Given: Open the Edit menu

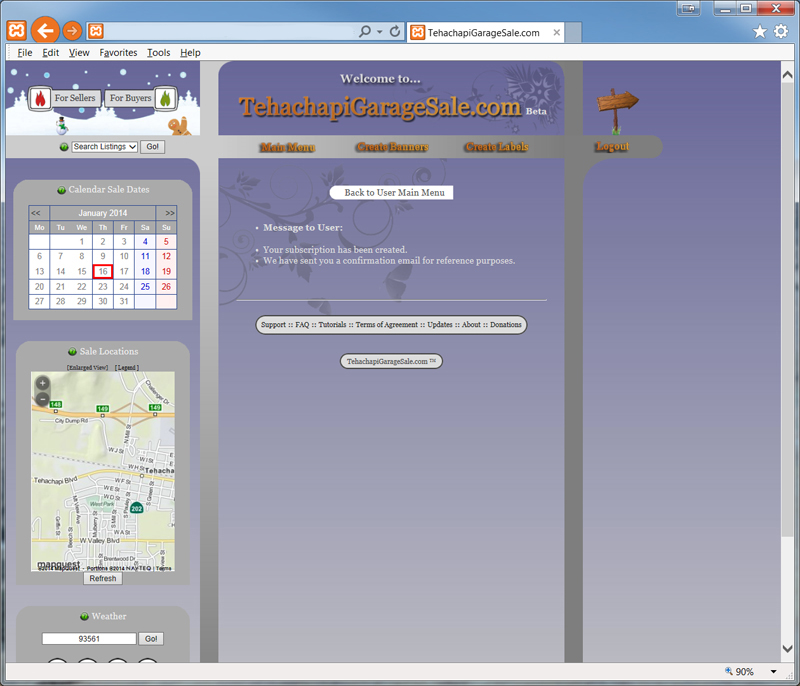Looking at the screenshot, I should point(51,53).
